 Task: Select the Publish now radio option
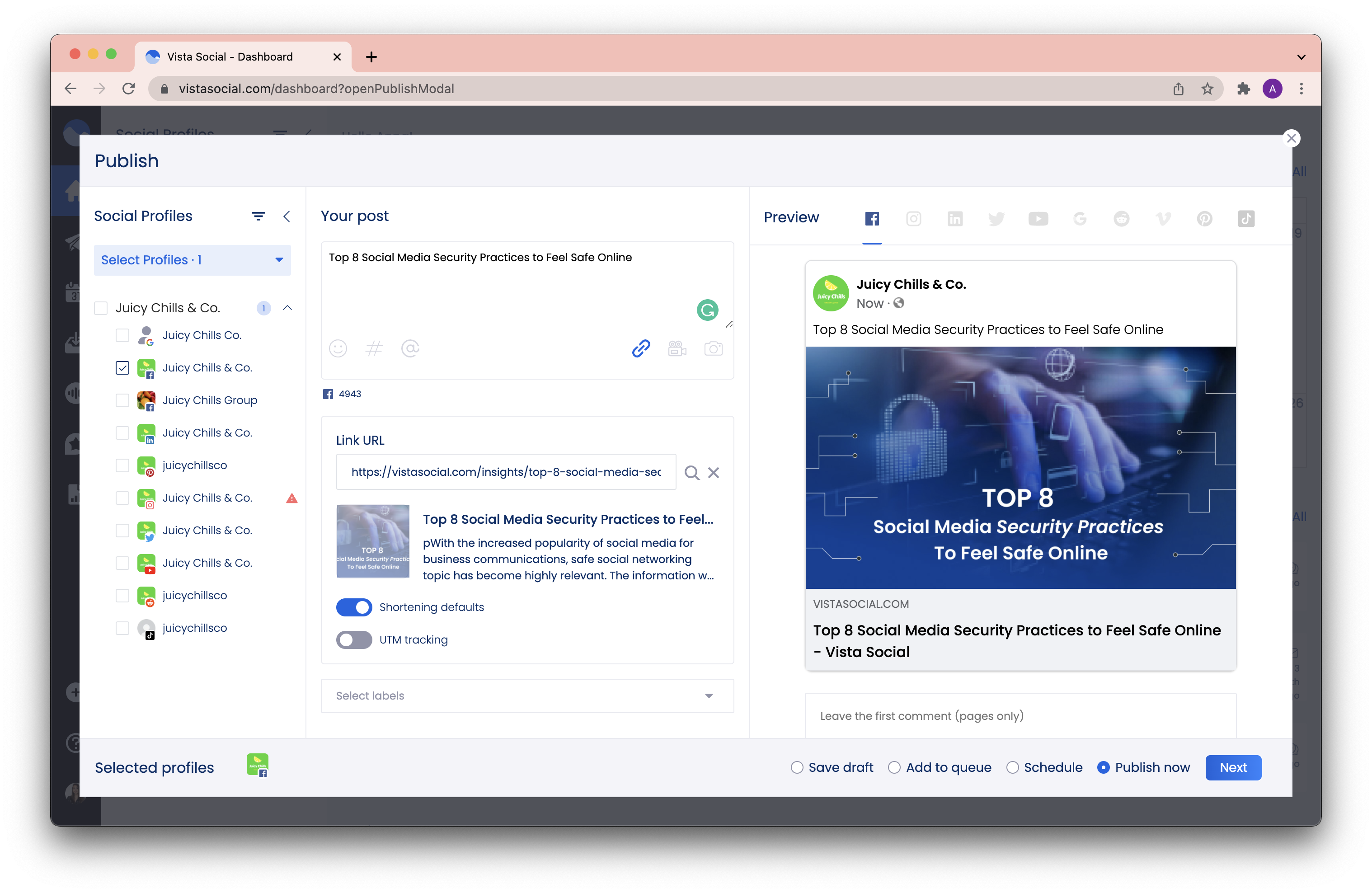click(x=1103, y=768)
